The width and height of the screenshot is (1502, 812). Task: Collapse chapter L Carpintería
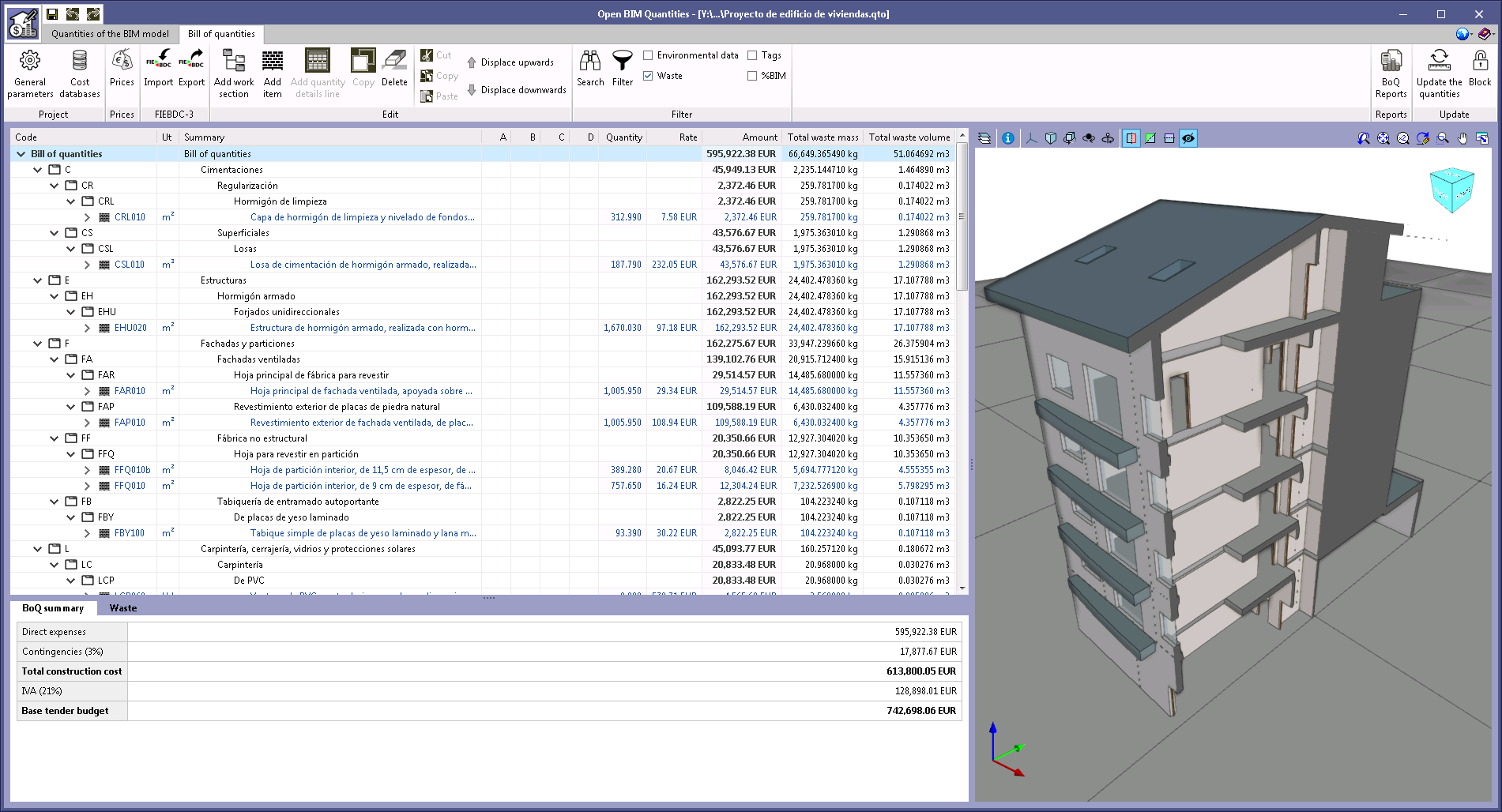pyautogui.click(x=37, y=549)
